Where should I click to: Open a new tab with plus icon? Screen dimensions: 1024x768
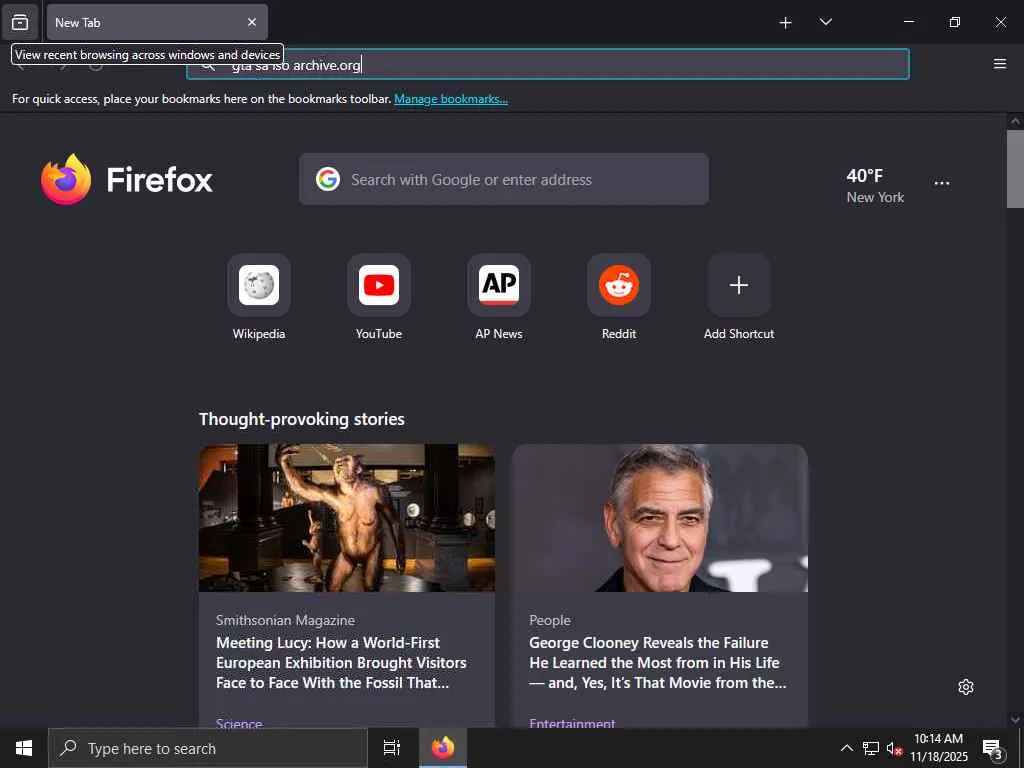pyautogui.click(x=786, y=23)
